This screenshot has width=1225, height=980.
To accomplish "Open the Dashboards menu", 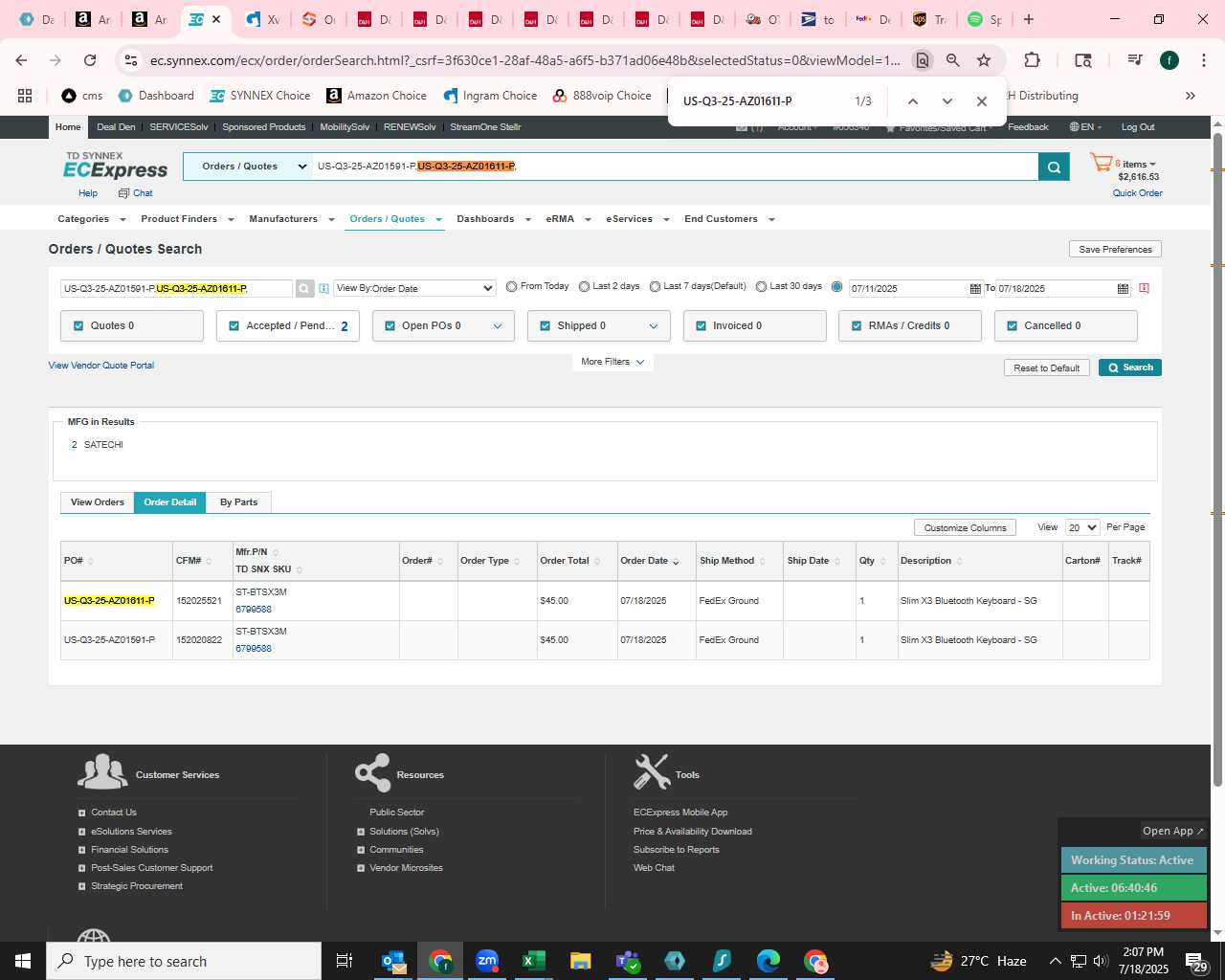I will [x=494, y=219].
